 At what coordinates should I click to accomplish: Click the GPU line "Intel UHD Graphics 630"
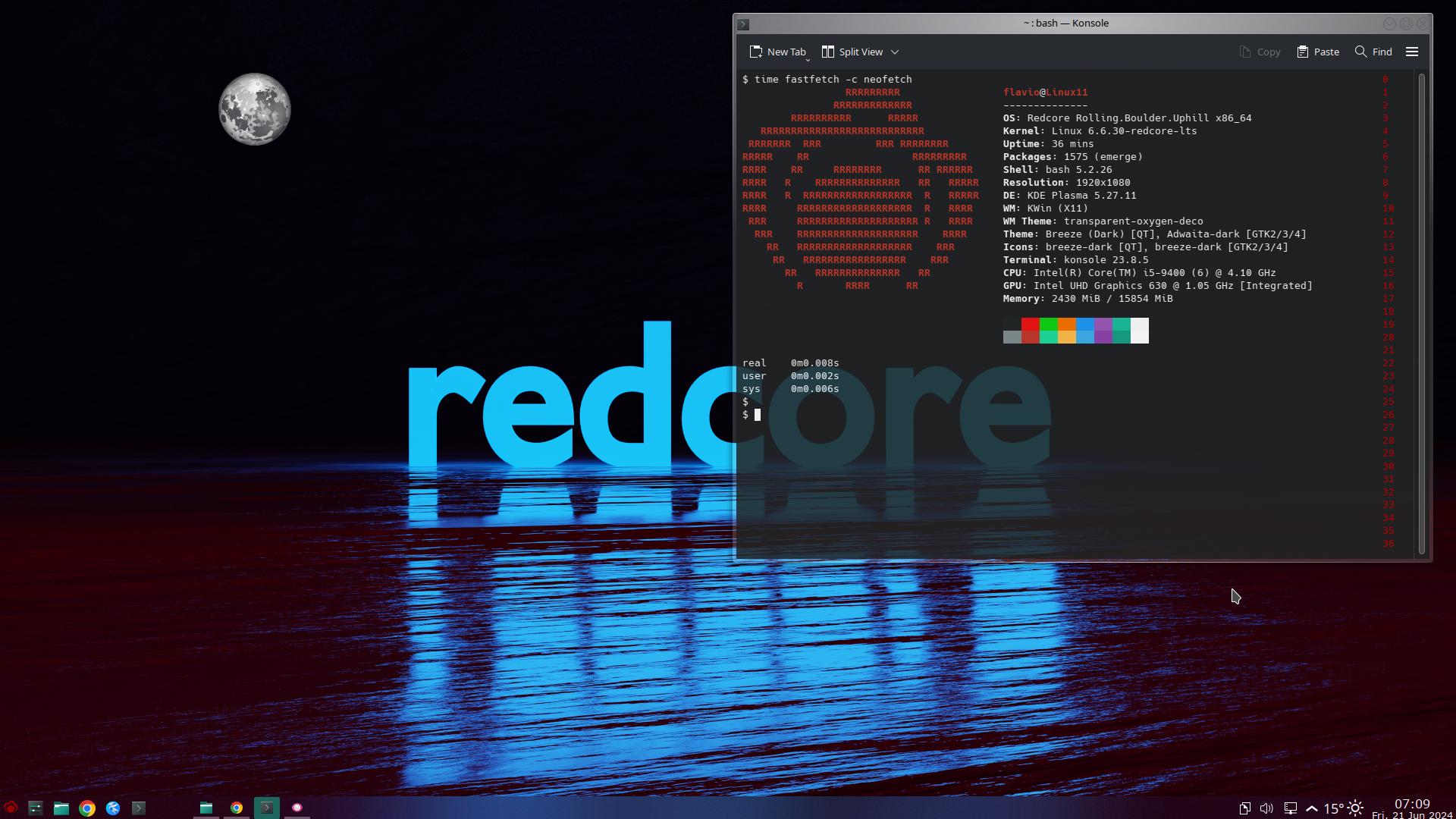(x=1158, y=285)
